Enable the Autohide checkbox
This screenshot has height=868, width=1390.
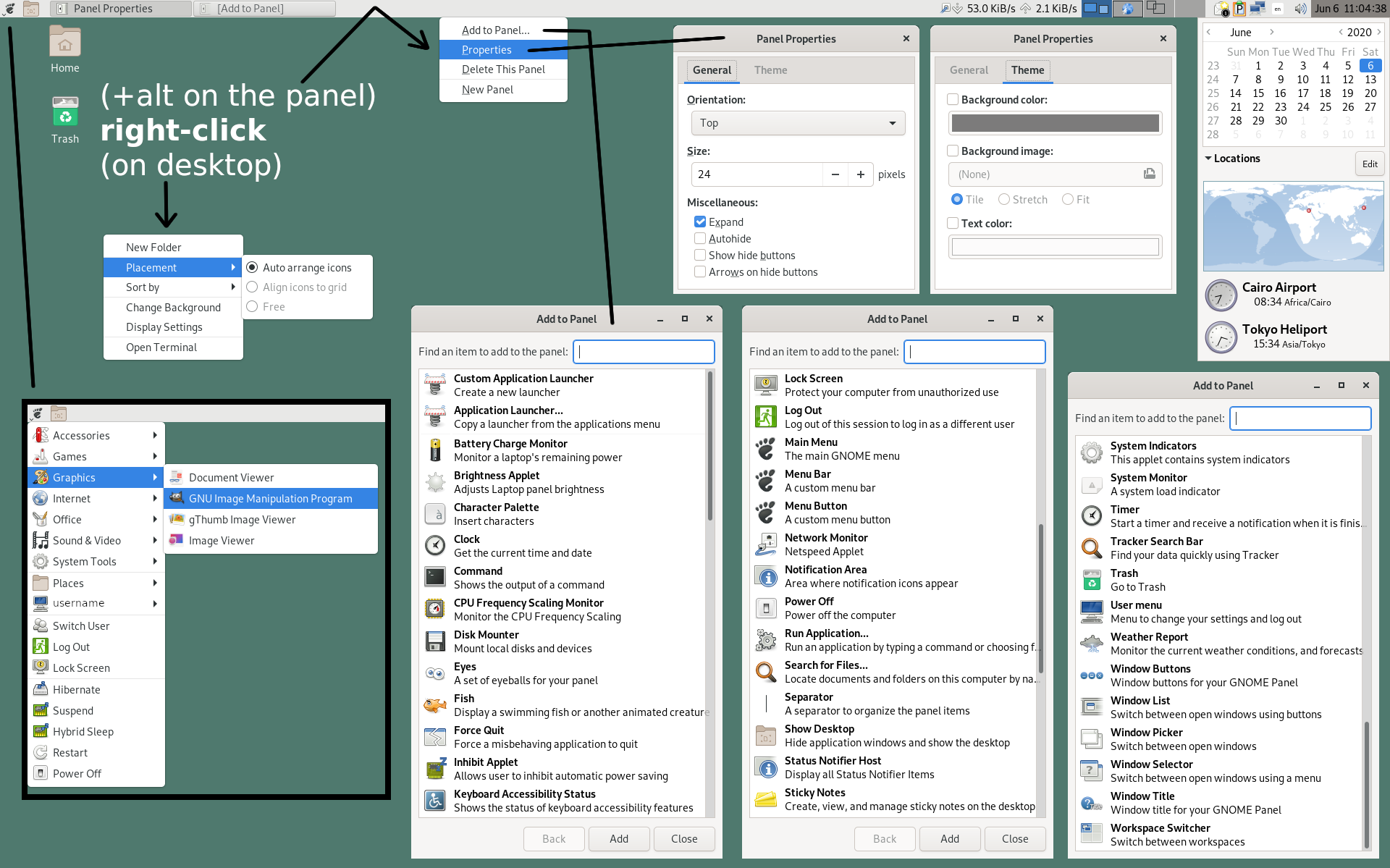click(x=700, y=238)
